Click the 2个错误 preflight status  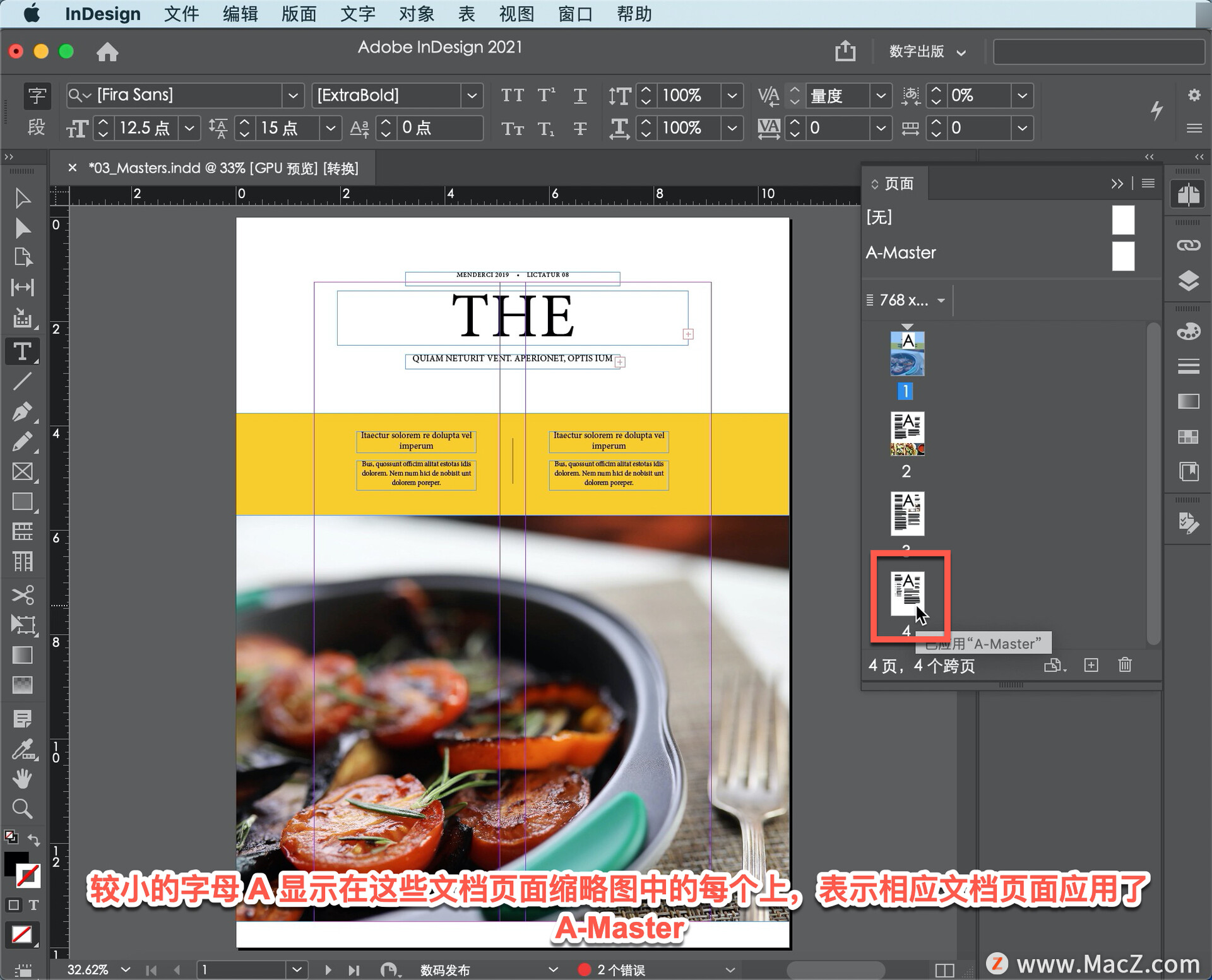(620, 969)
